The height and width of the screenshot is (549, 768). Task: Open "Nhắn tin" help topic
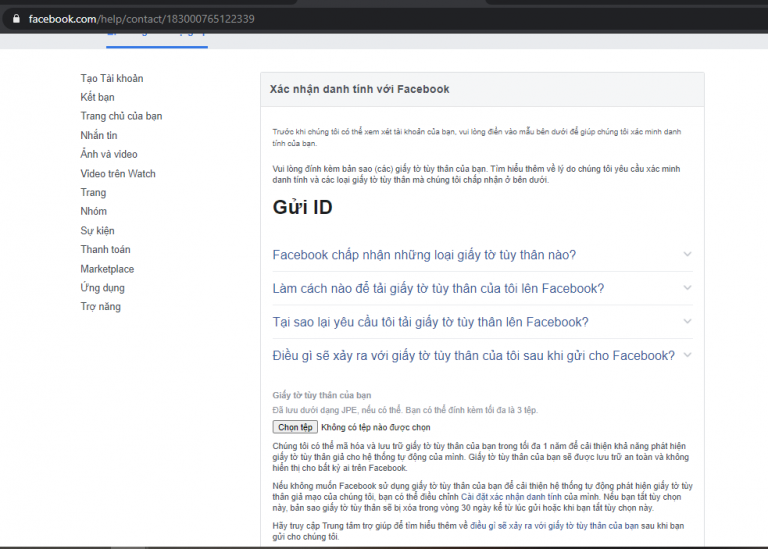coord(99,135)
